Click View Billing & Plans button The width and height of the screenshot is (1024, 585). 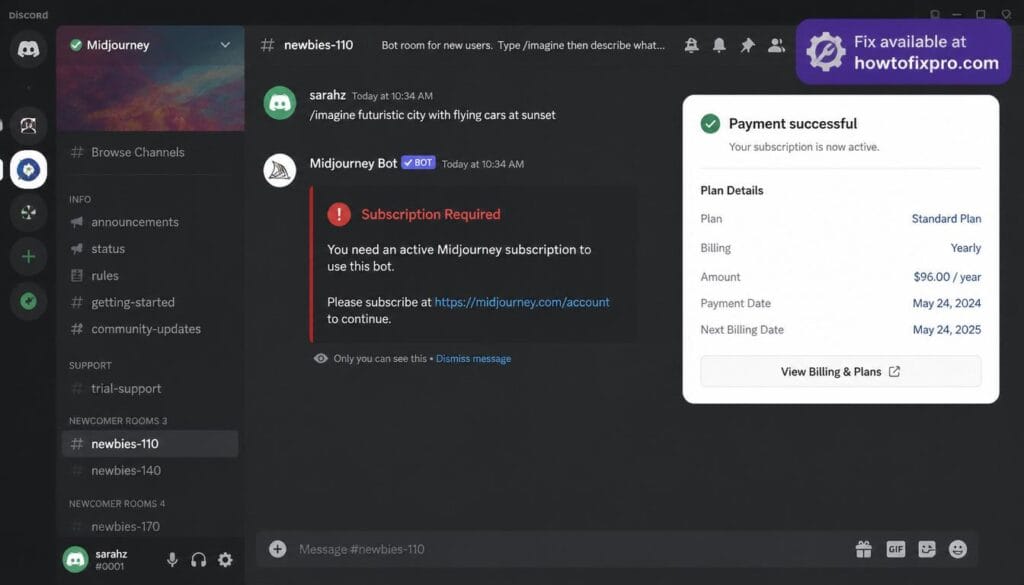pyautogui.click(x=840, y=372)
